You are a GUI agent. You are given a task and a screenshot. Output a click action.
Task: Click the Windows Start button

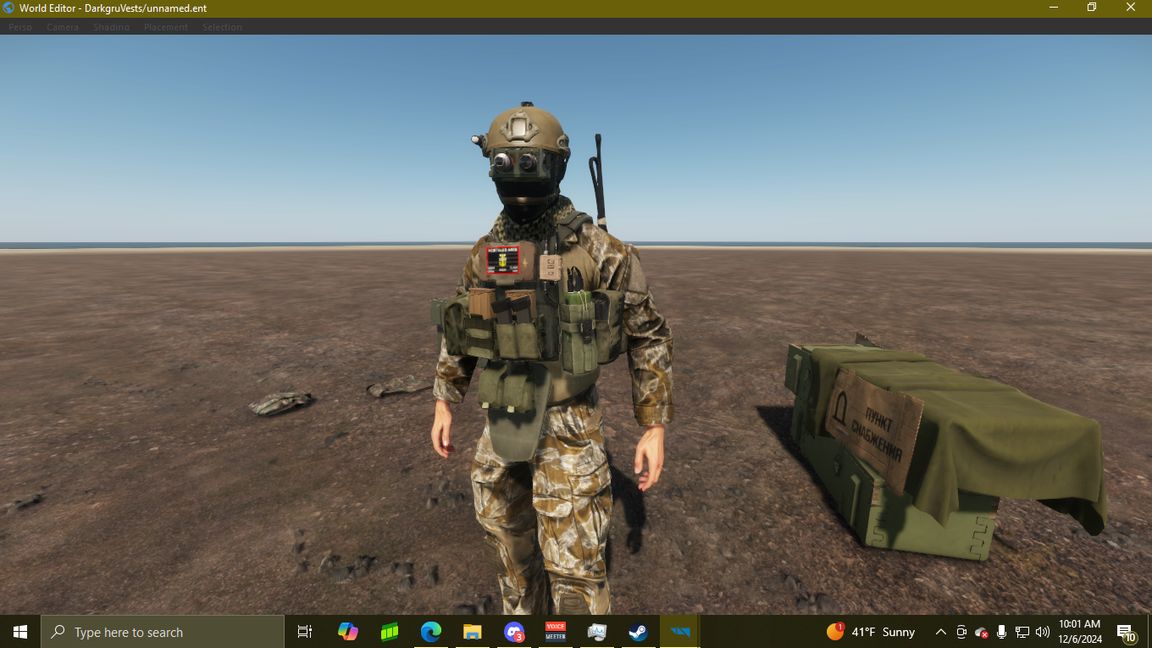pyautogui.click(x=19, y=631)
